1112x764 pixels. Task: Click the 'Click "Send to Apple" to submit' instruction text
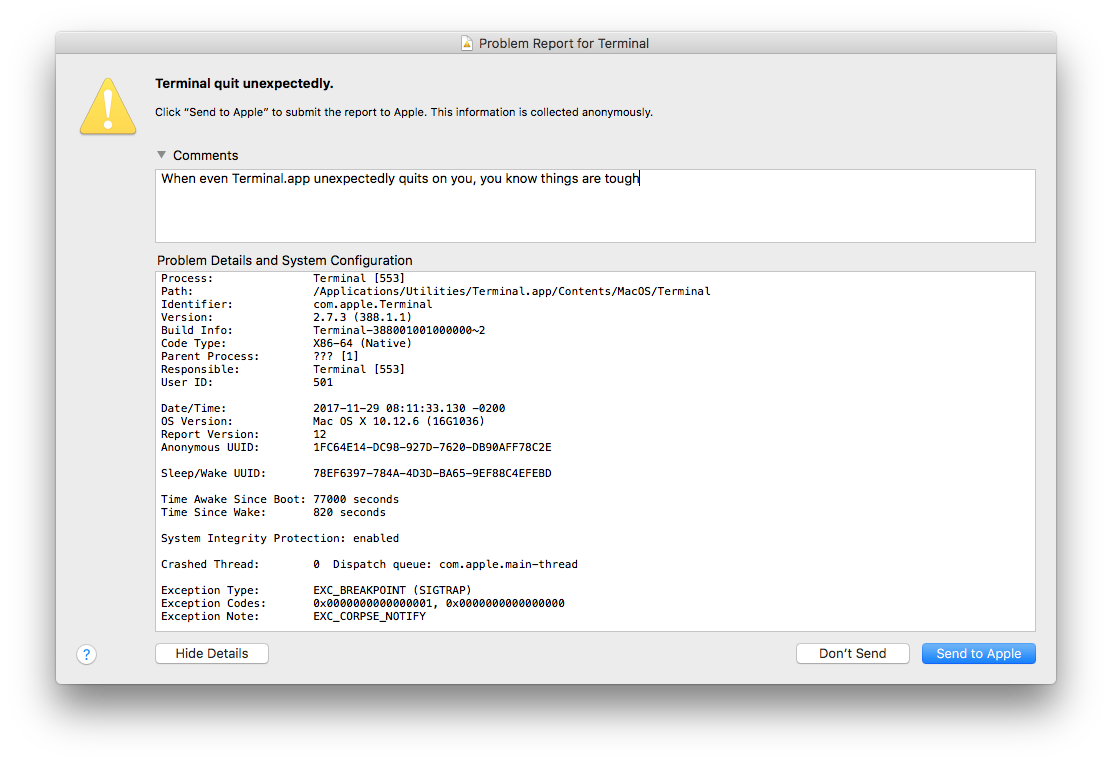coord(404,112)
